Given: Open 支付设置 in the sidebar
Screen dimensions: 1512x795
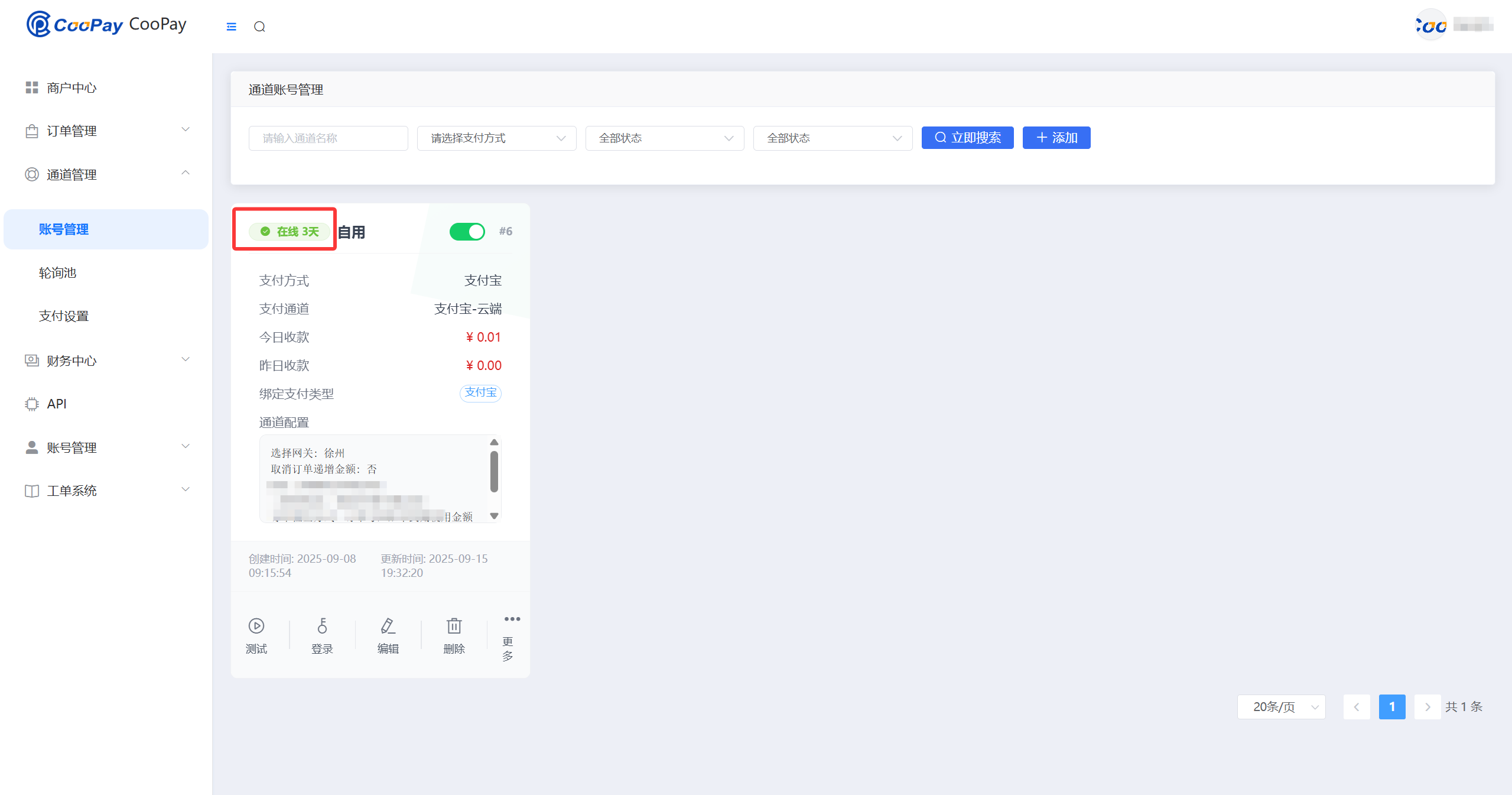Looking at the screenshot, I should pyautogui.click(x=64, y=316).
